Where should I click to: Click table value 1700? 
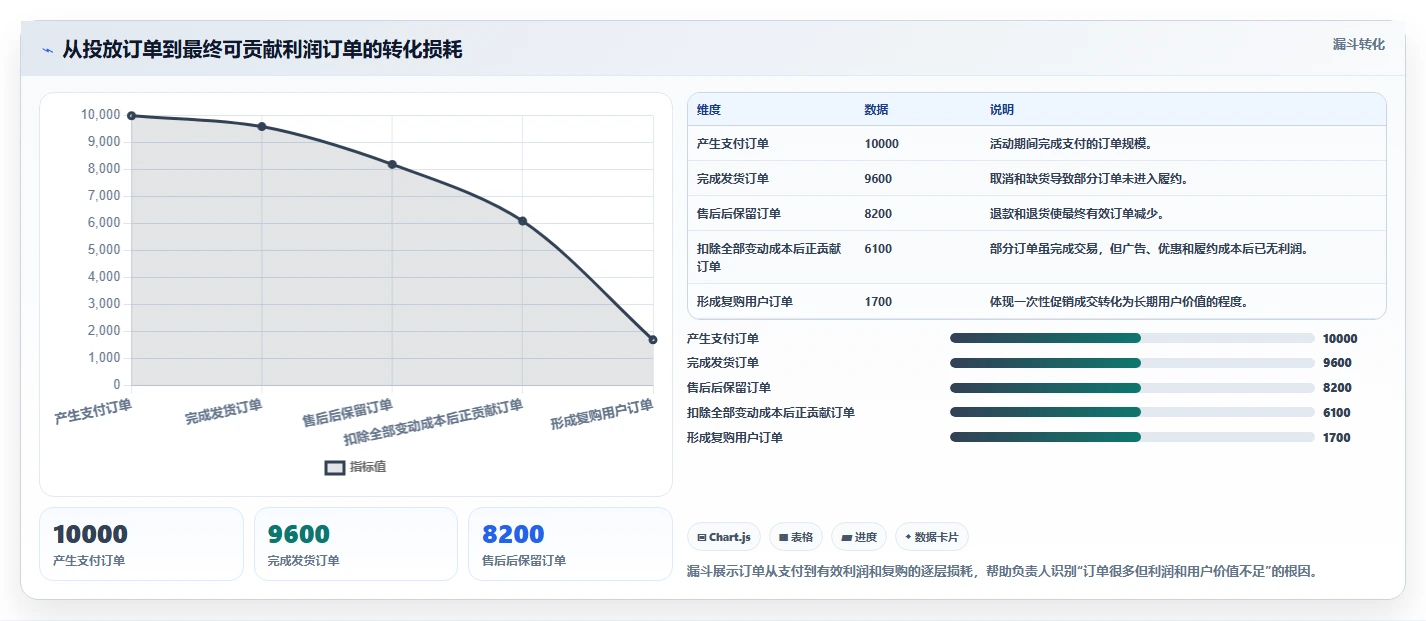click(879, 302)
